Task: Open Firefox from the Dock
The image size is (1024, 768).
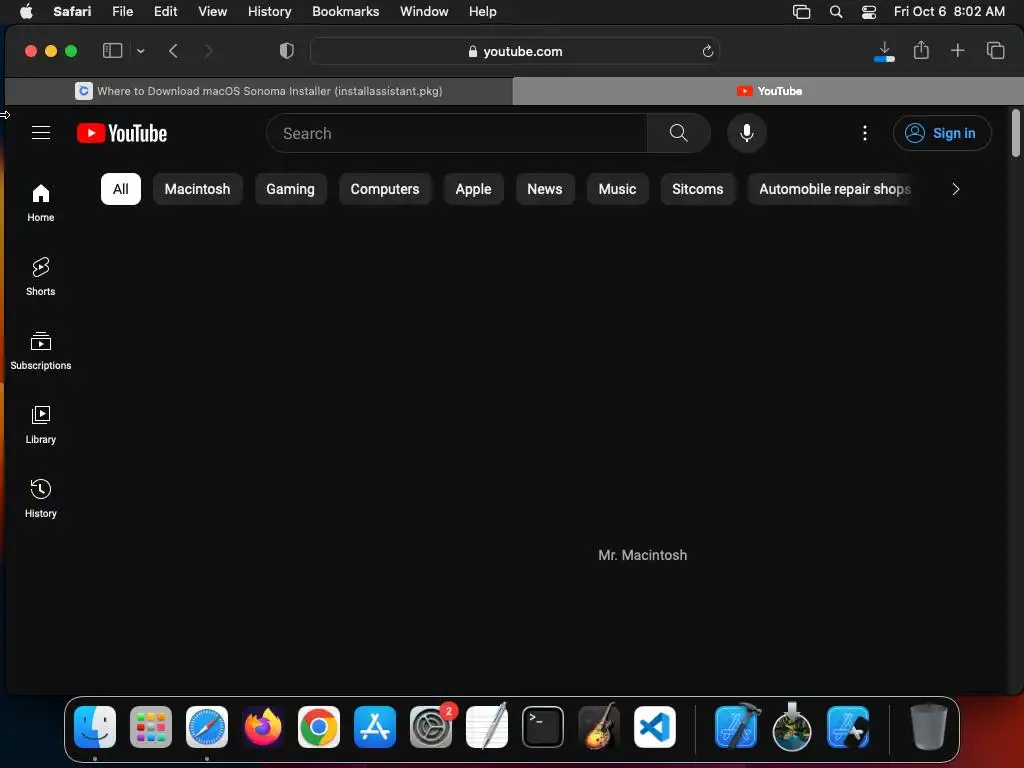Action: (263, 727)
